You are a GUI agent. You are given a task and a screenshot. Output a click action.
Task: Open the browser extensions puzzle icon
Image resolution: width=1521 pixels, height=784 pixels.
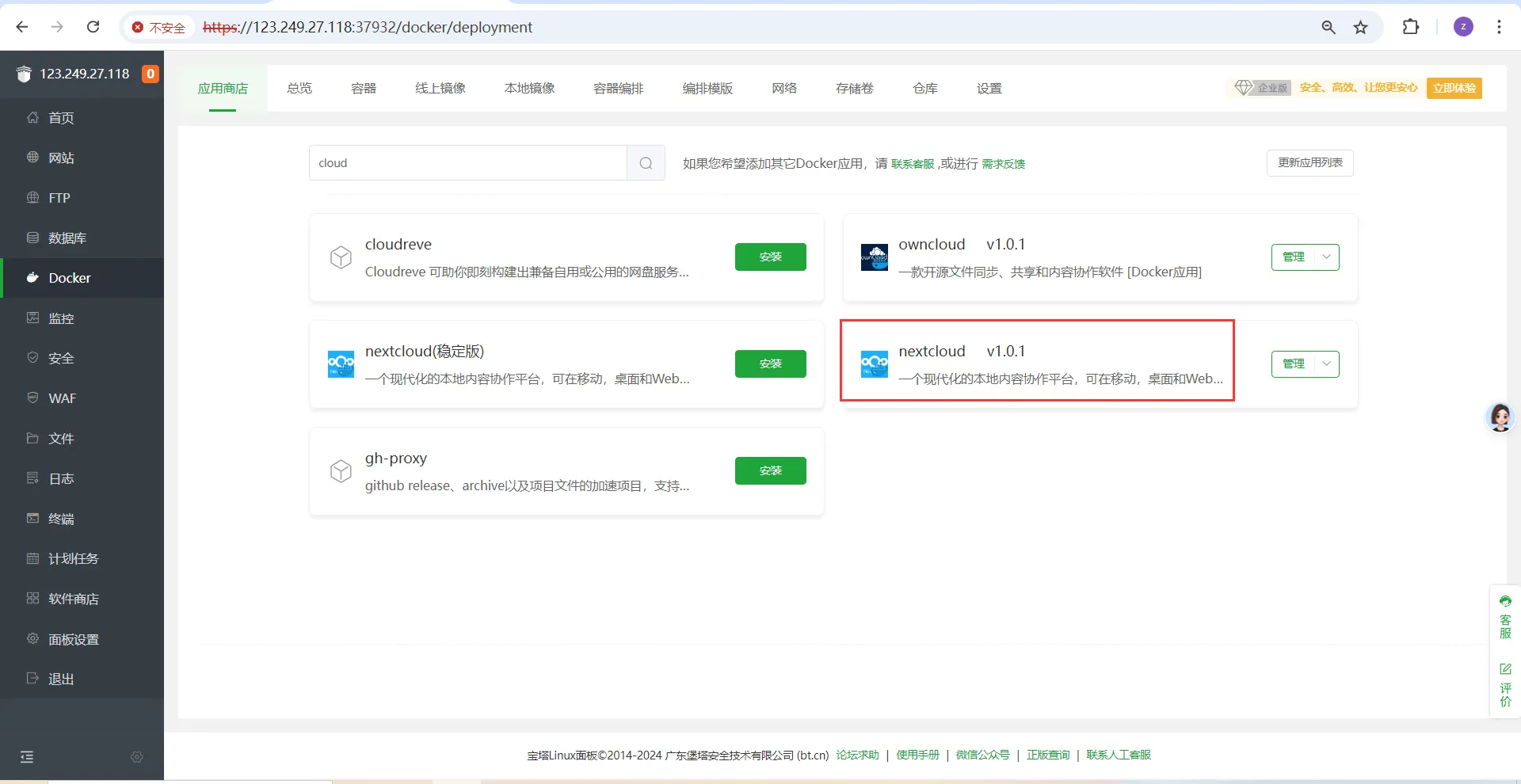pos(1411,27)
